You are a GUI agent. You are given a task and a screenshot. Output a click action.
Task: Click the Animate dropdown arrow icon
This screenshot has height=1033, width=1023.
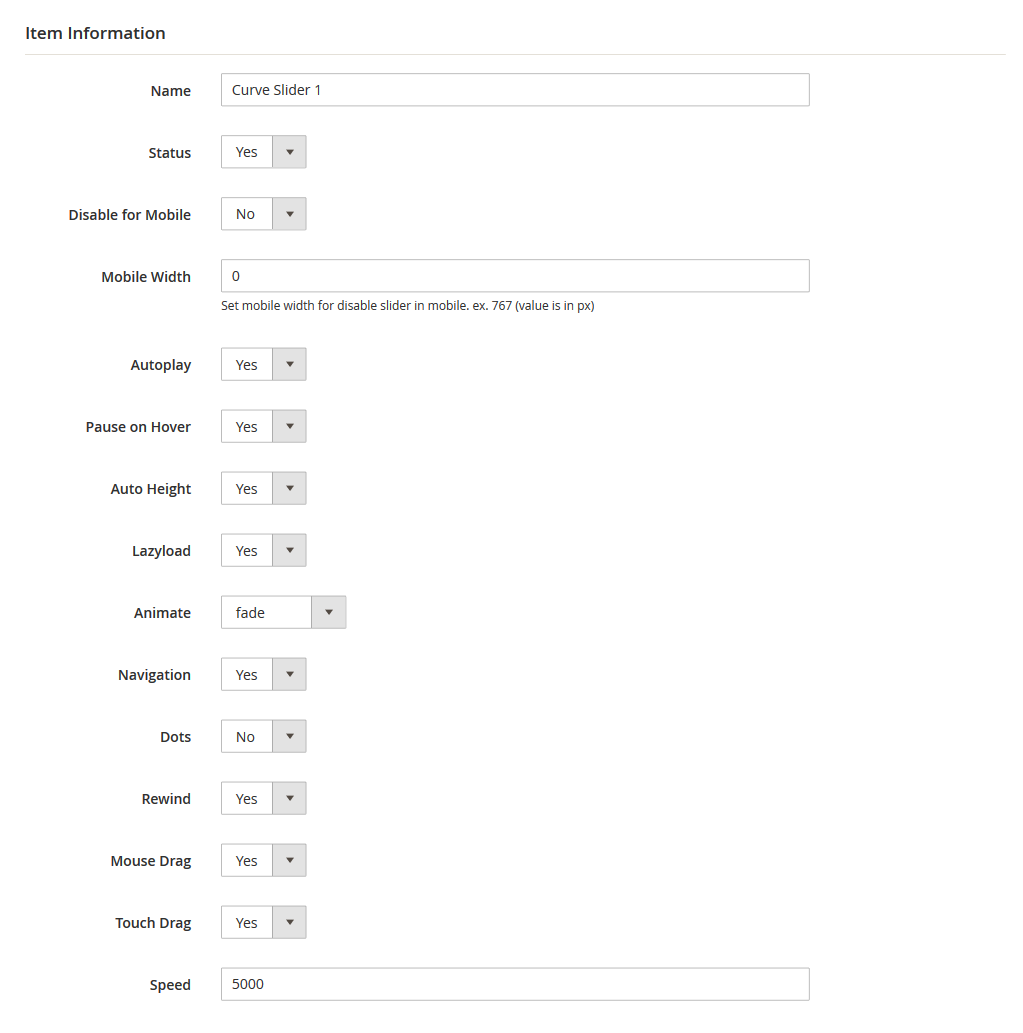tap(329, 613)
